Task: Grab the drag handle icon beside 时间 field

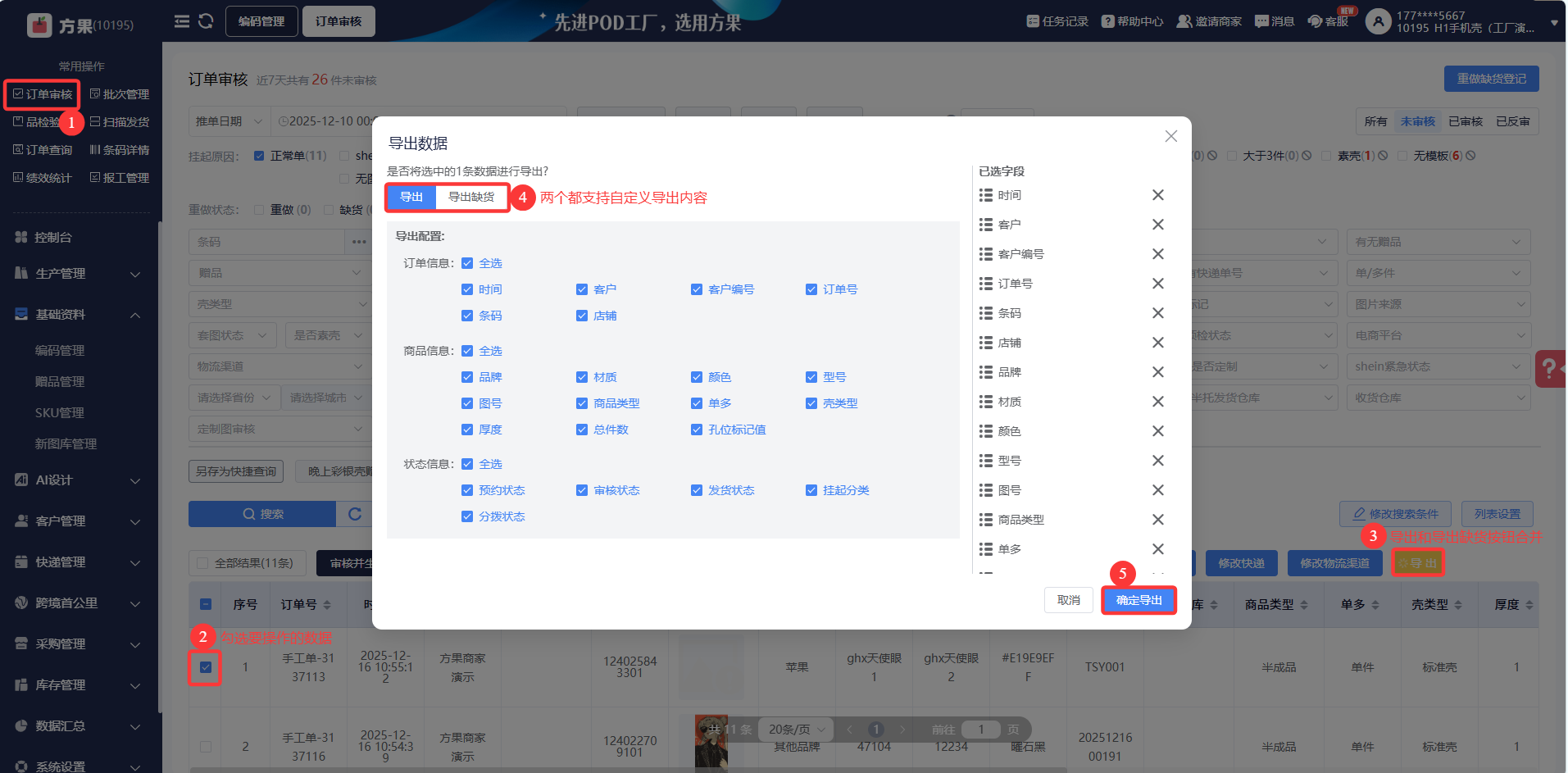Action: tap(986, 195)
